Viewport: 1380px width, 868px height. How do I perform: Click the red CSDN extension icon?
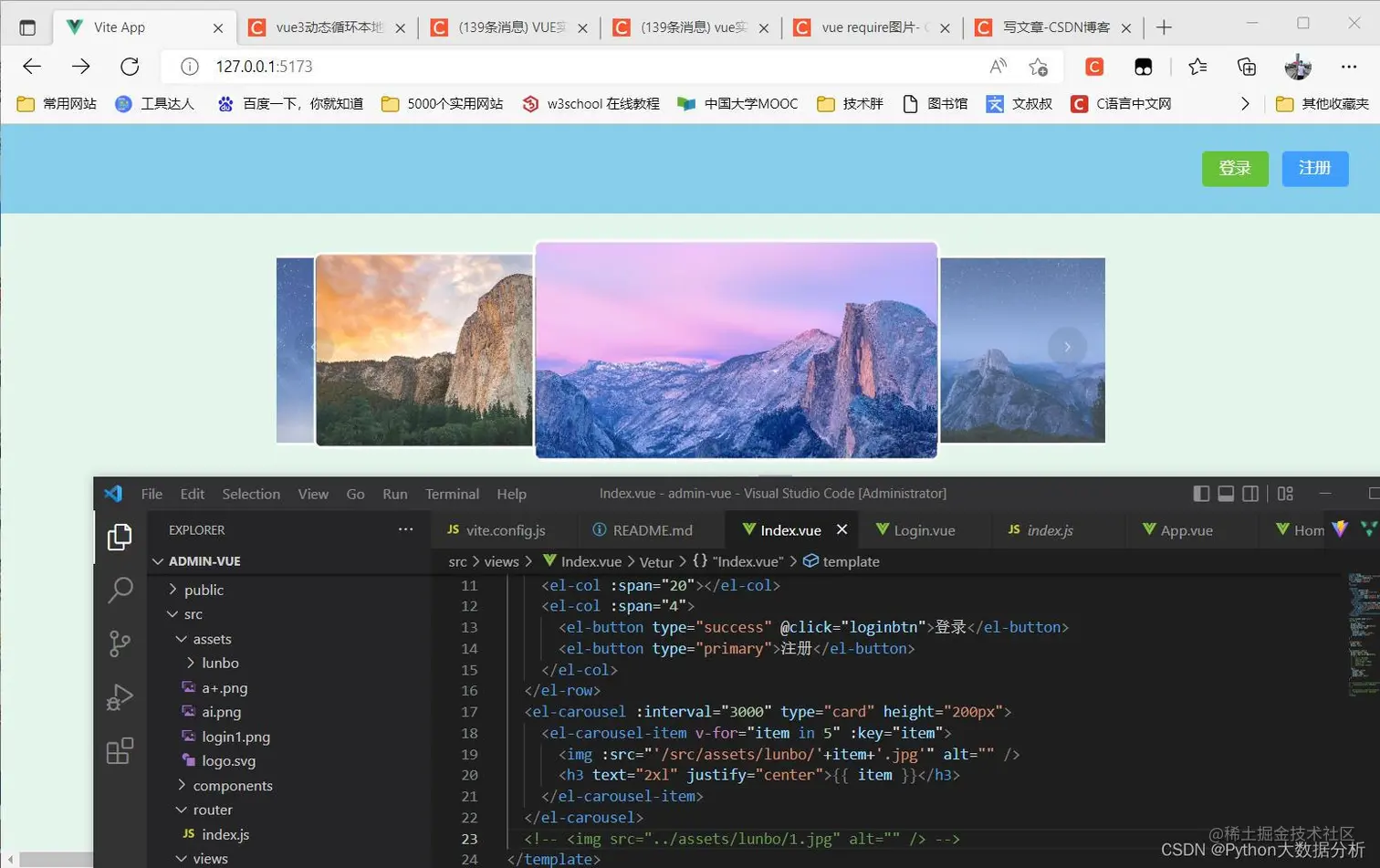coord(1093,66)
